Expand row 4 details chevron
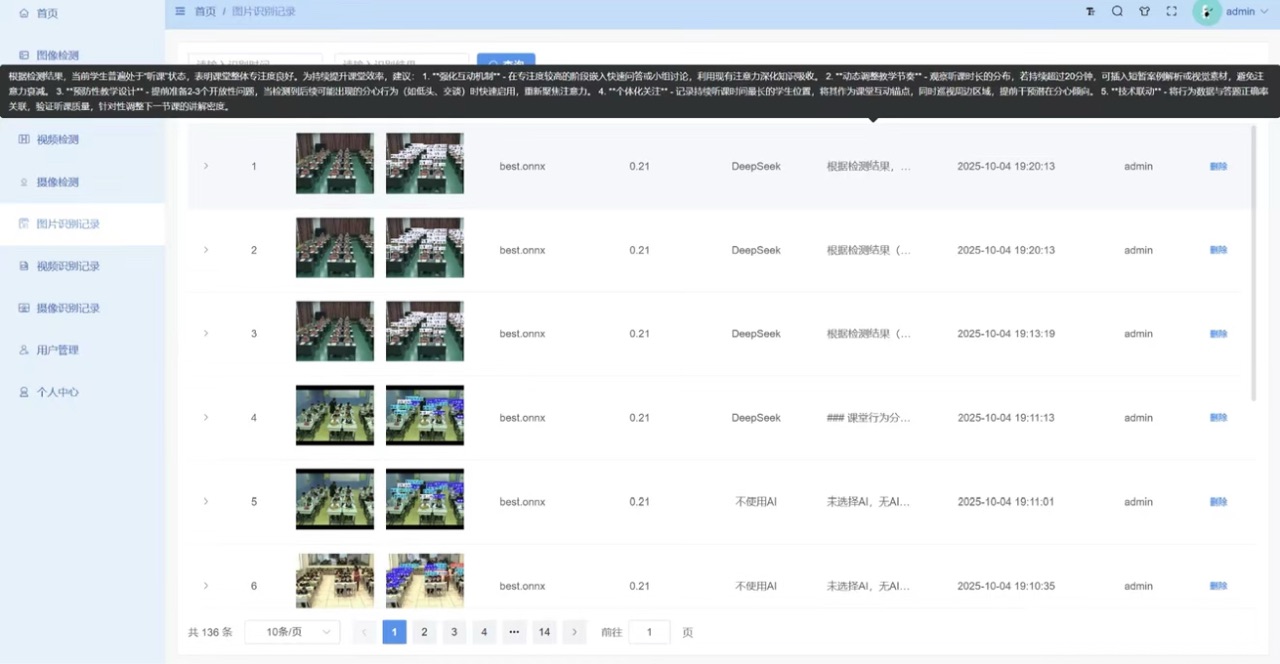The width and height of the screenshot is (1280, 664). [206, 417]
